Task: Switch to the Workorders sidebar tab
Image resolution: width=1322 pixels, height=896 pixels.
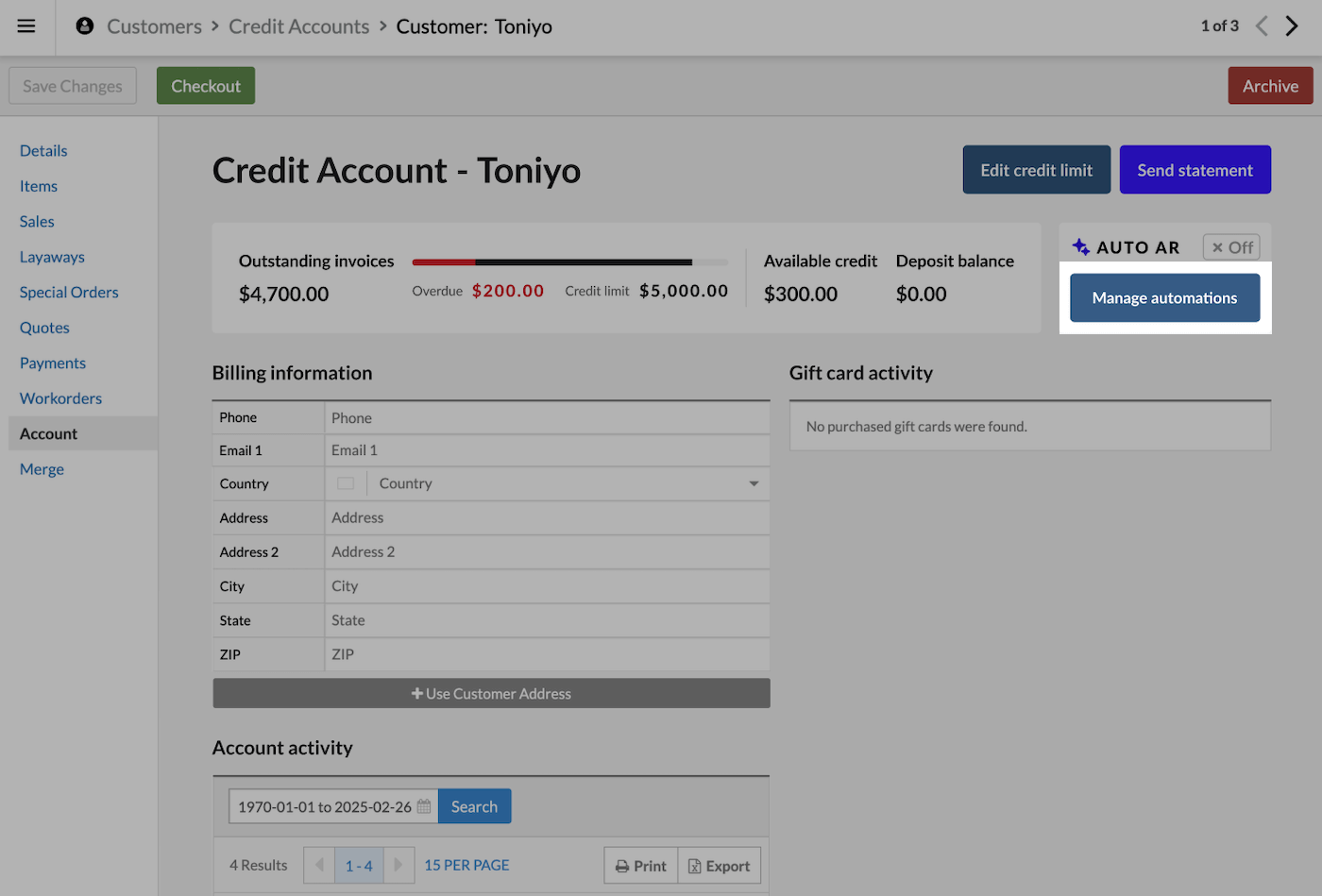Action: [x=60, y=398]
